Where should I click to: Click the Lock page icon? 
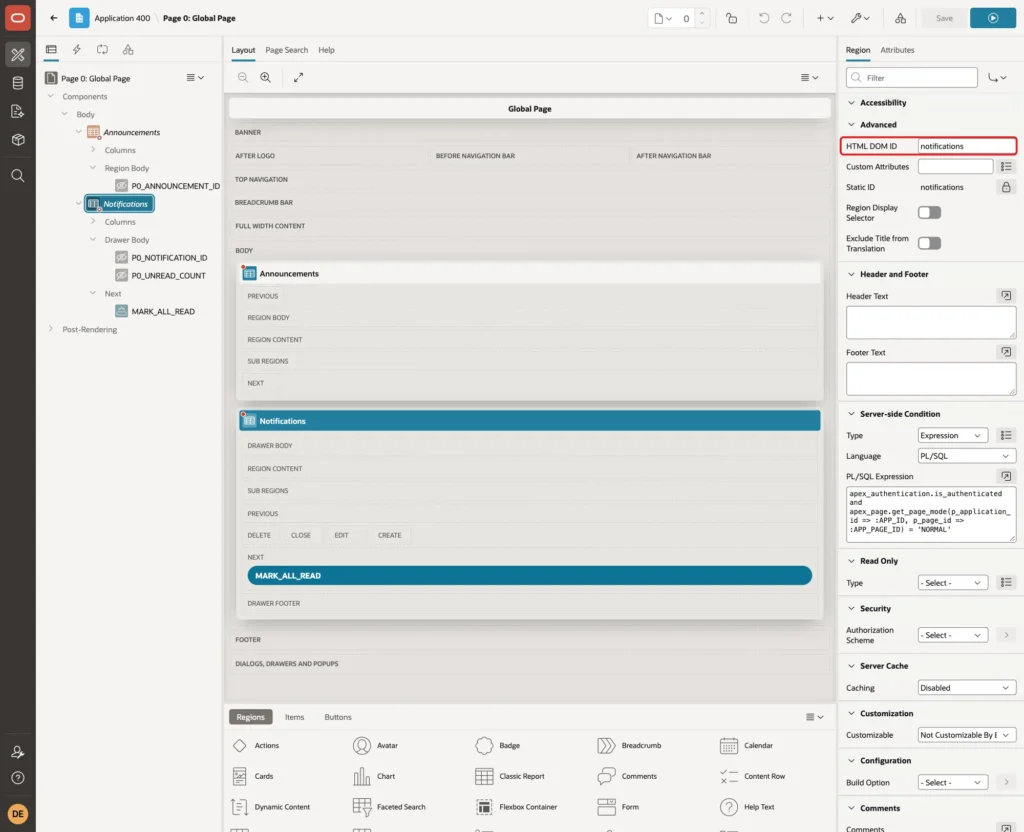point(731,18)
